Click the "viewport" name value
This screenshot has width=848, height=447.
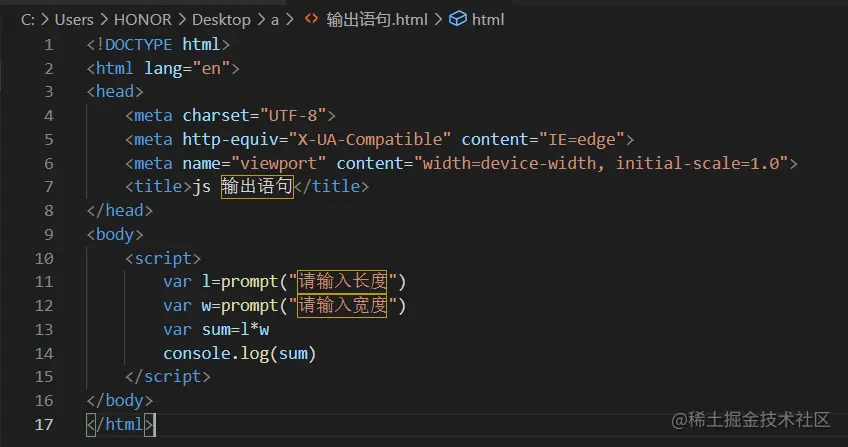point(279,163)
